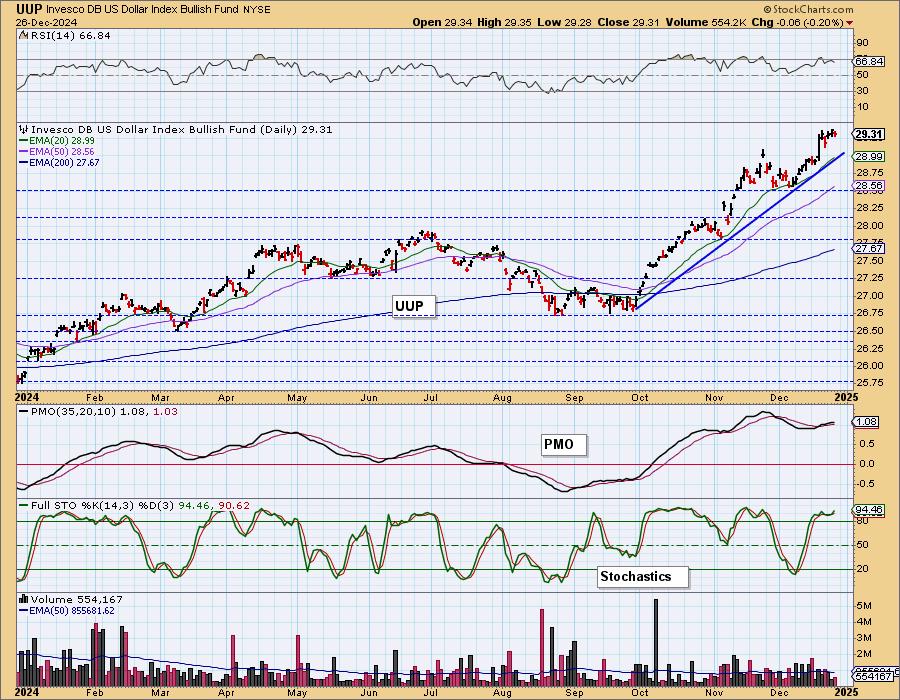Click the 'Dec' label on bottom date axis

point(779,693)
